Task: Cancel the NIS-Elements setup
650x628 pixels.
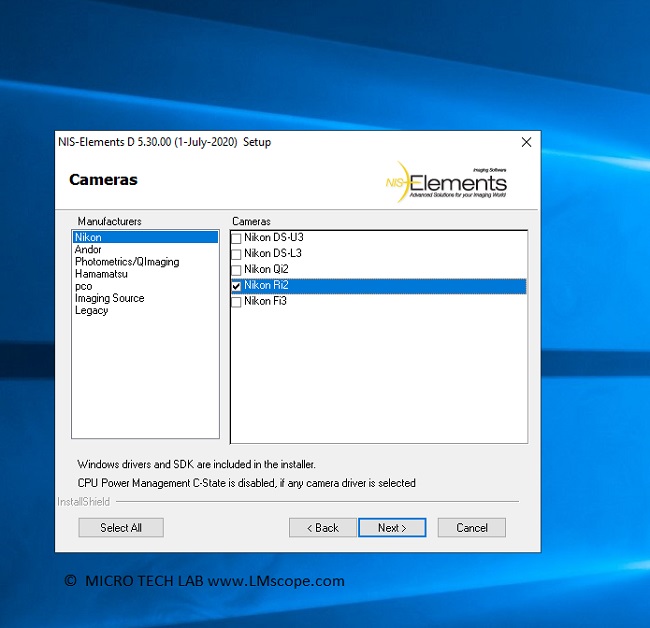Action: point(471,528)
